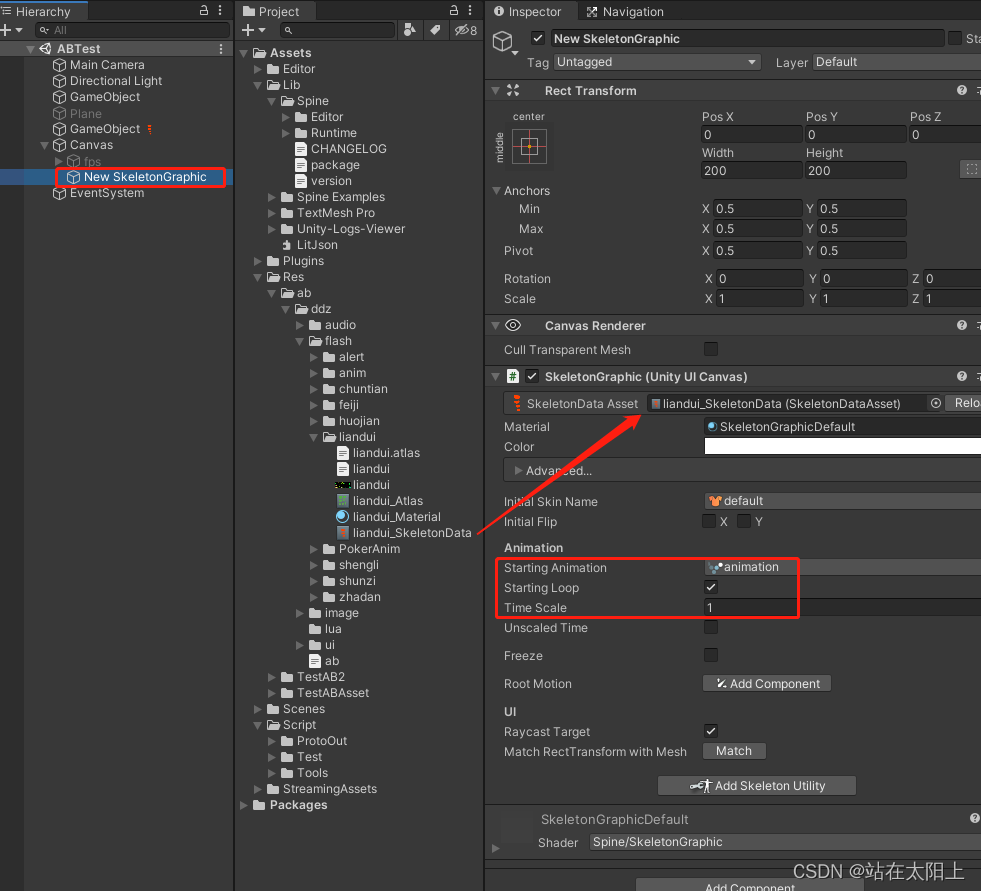This screenshot has width=981, height=891.
Task: Click the Time Scale input field
Action: pos(842,607)
